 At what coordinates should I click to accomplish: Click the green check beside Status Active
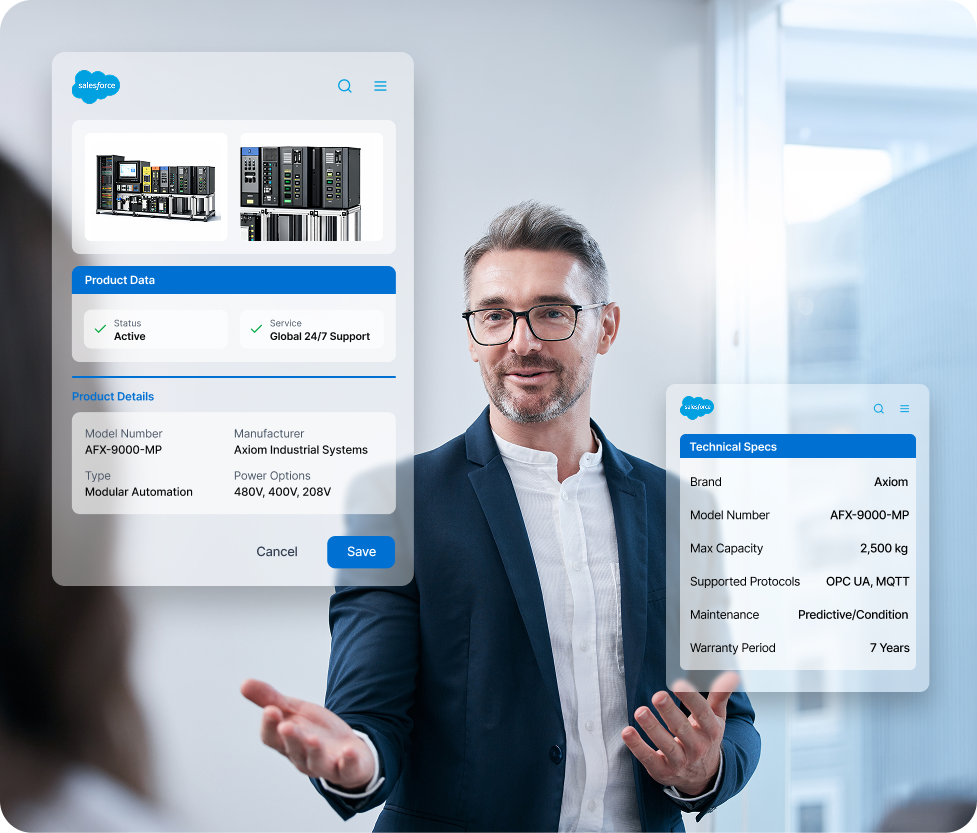click(100, 329)
